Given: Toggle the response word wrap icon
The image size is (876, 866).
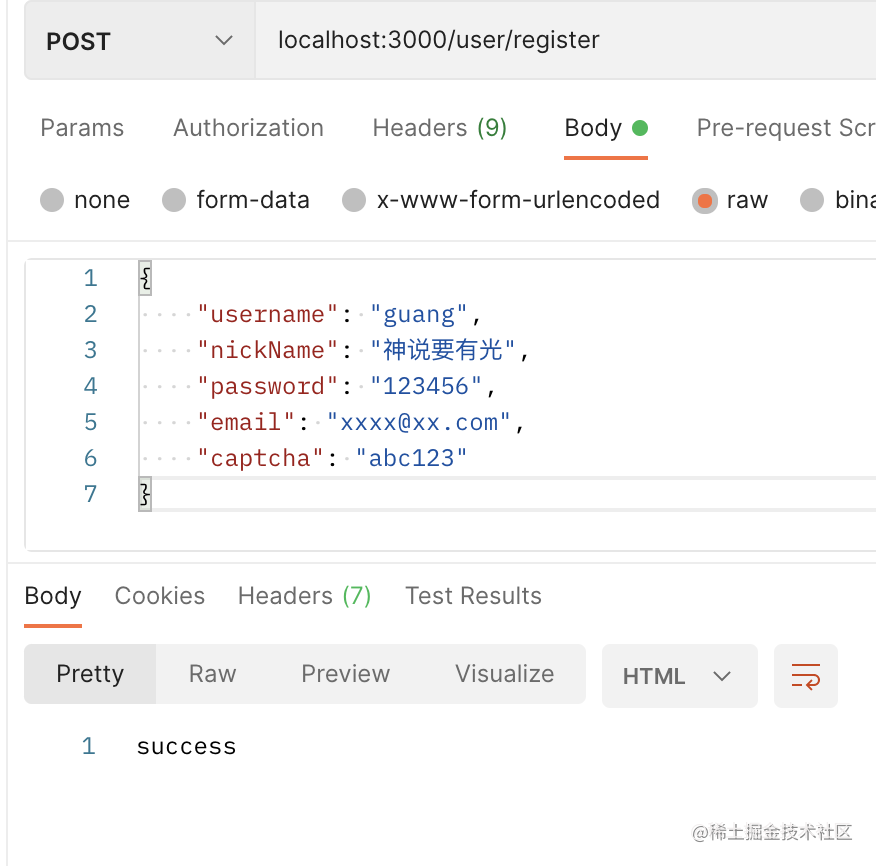Looking at the screenshot, I should tap(805, 676).
